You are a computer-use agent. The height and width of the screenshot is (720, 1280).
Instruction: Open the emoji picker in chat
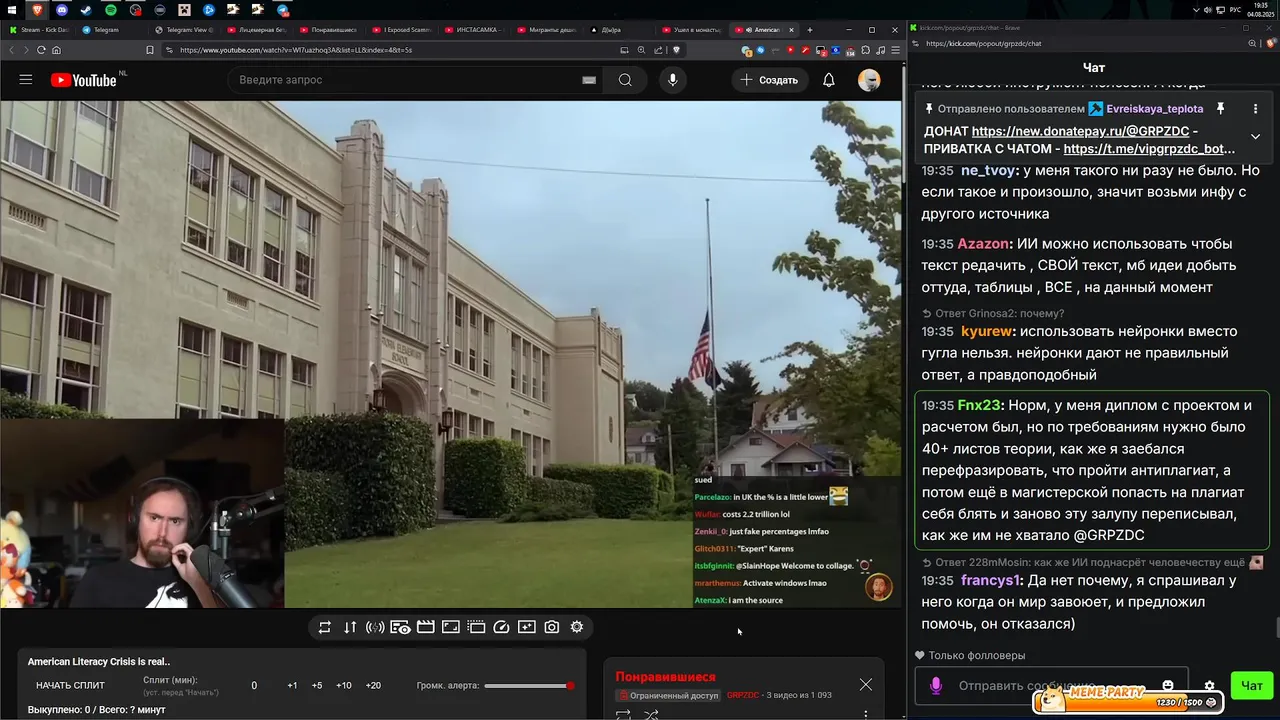tap(1168, 686)
